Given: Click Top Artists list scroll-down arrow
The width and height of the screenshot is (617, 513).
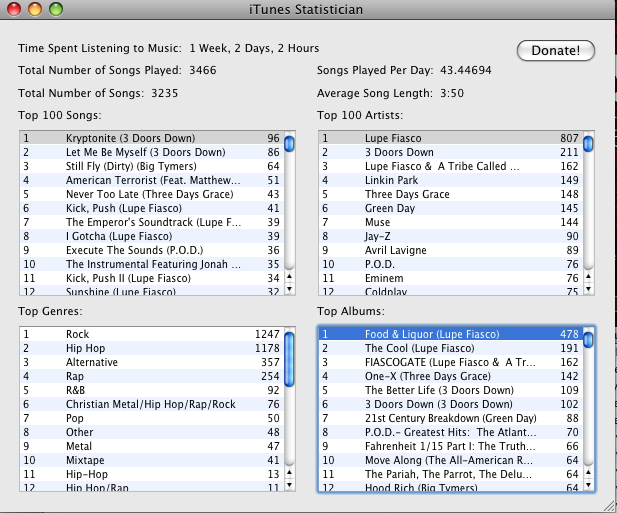Looking at the screenshot, I should pyautogui.click(x=588, y=289).
